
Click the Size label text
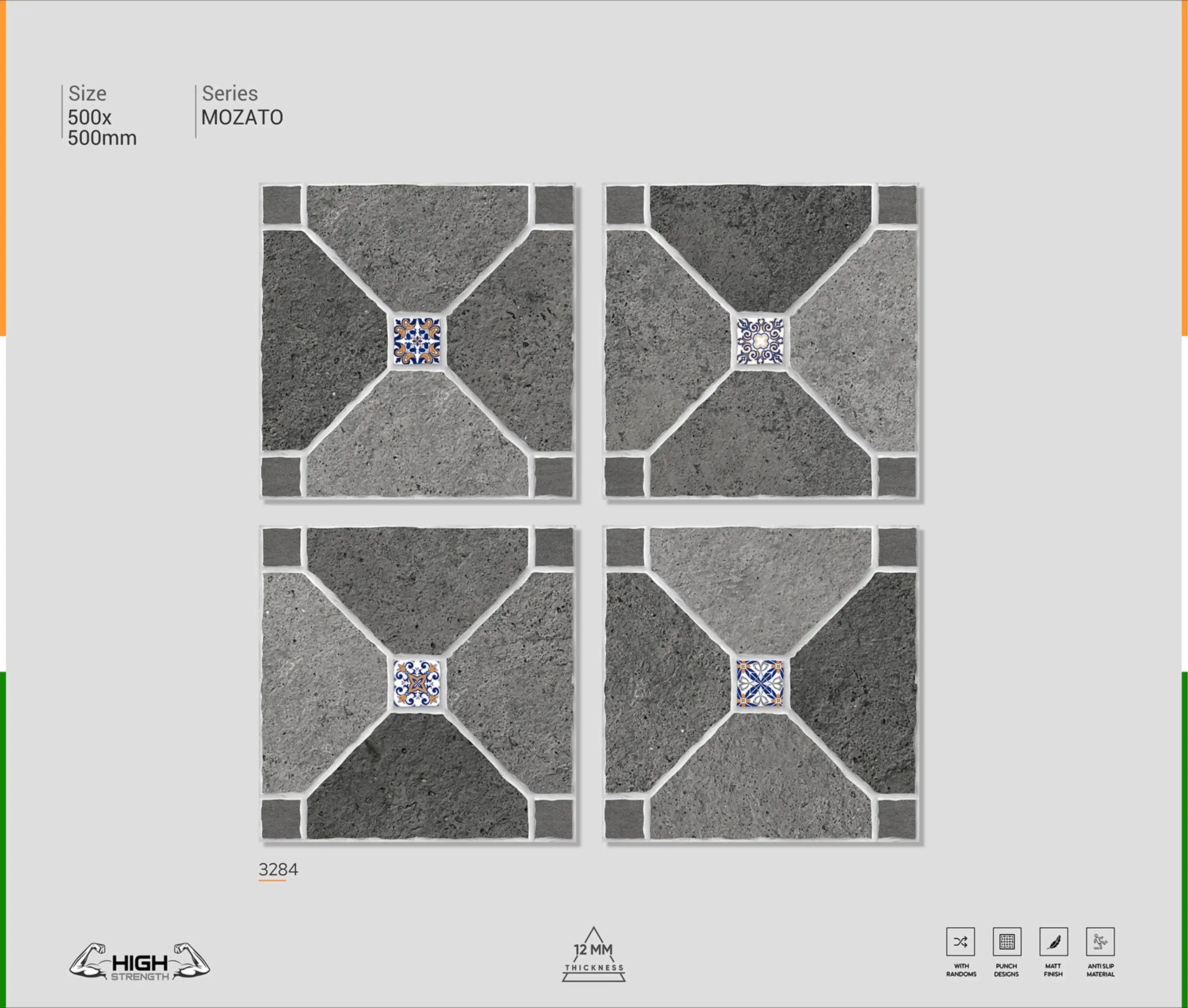[x=88, y=93]
